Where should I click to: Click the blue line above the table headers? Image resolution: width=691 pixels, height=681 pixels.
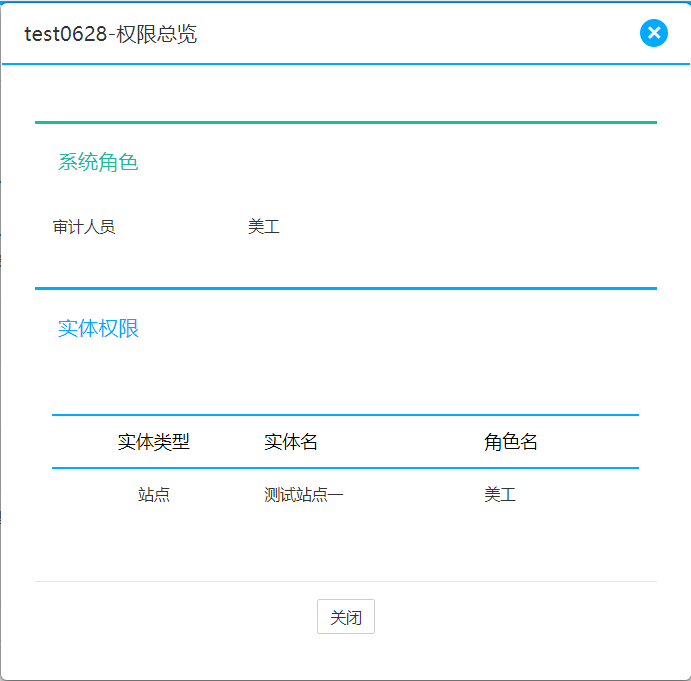[345, 414]
